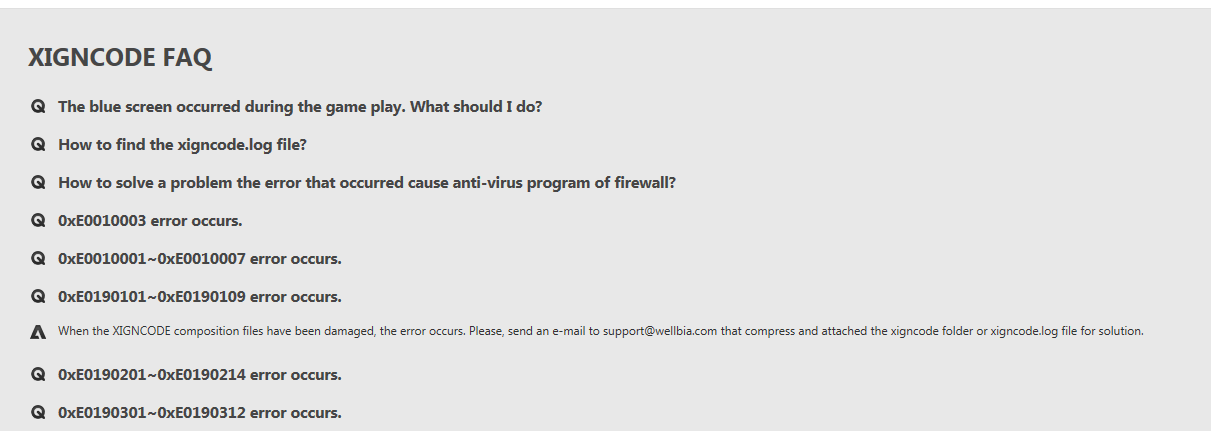Click the Q icon beside xigncode.log file question
This screenshot has width=1211, height=431.
pos(38,144)
